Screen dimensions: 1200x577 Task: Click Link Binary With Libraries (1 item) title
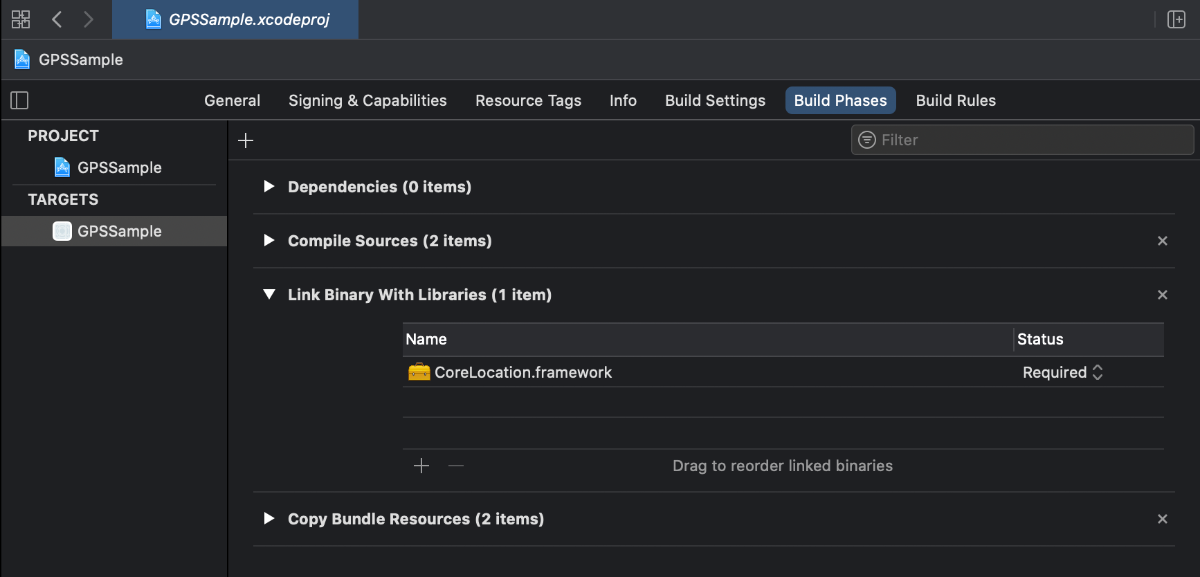(x=420, y=295)
